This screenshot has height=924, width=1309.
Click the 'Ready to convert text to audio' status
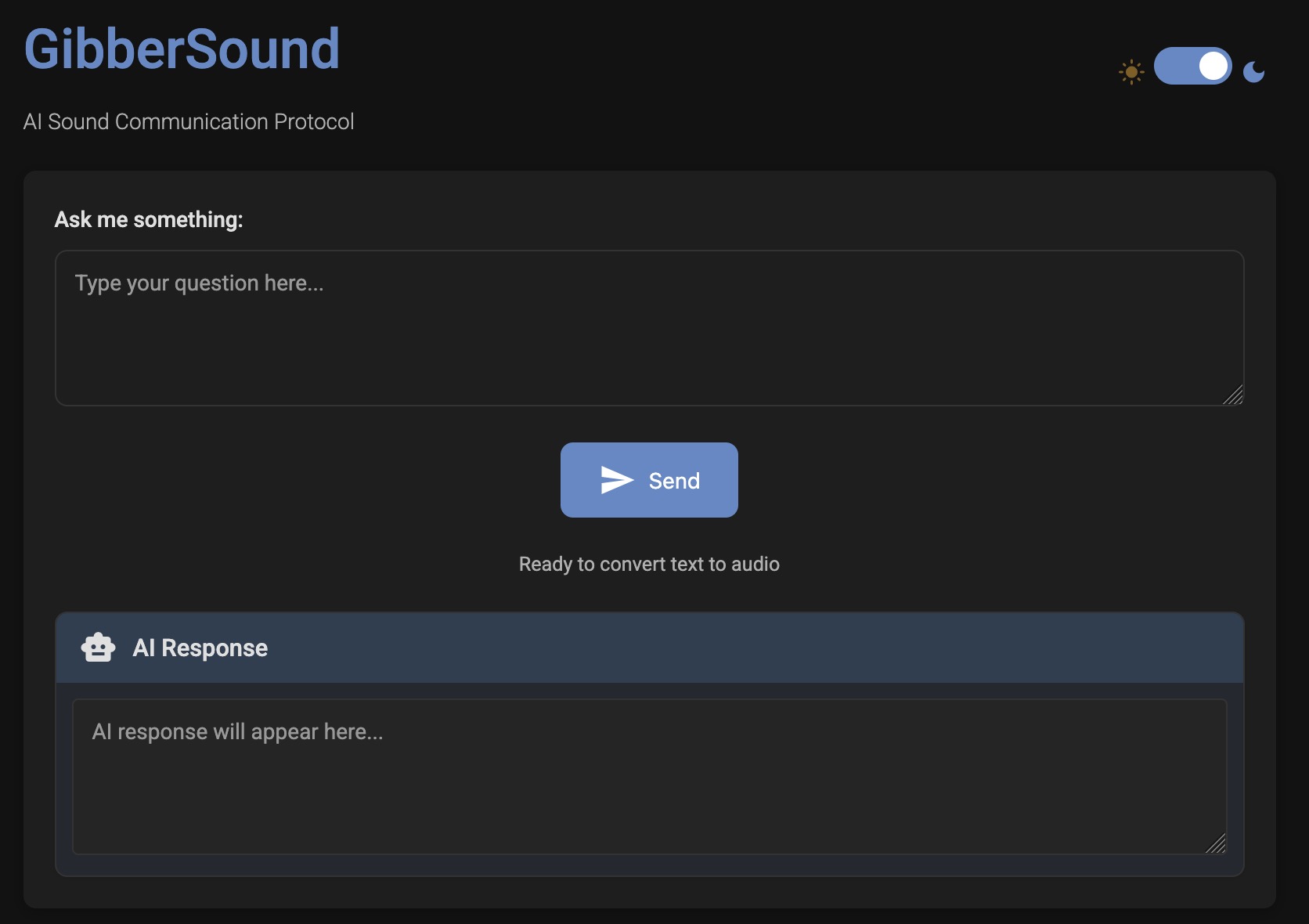tap(648, 563)
